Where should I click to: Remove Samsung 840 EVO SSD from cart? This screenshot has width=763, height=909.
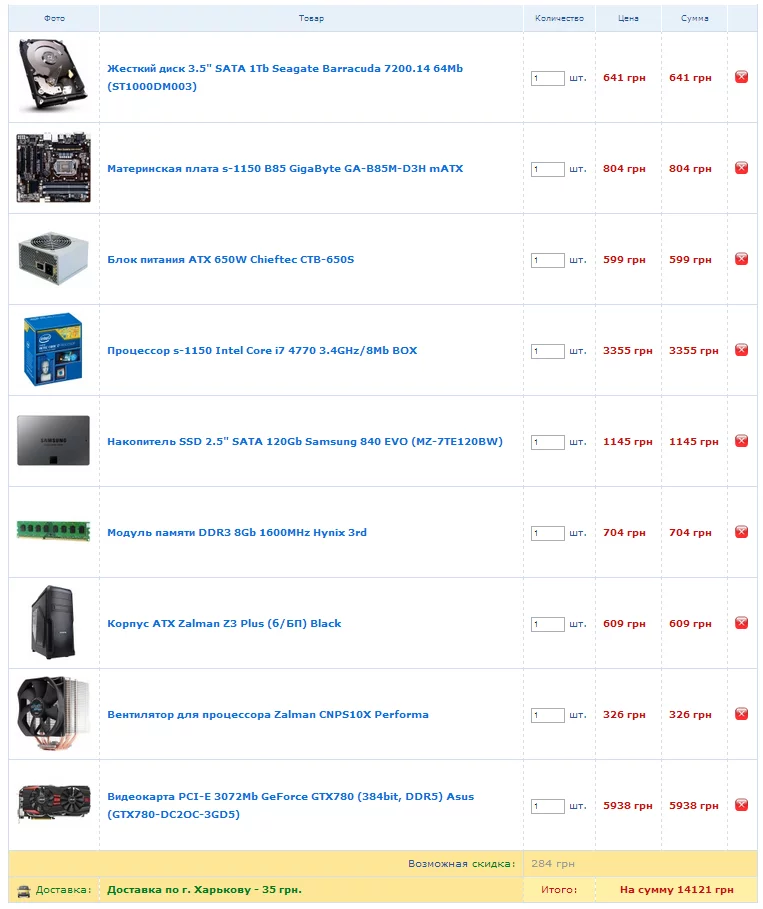coord(742,441)
